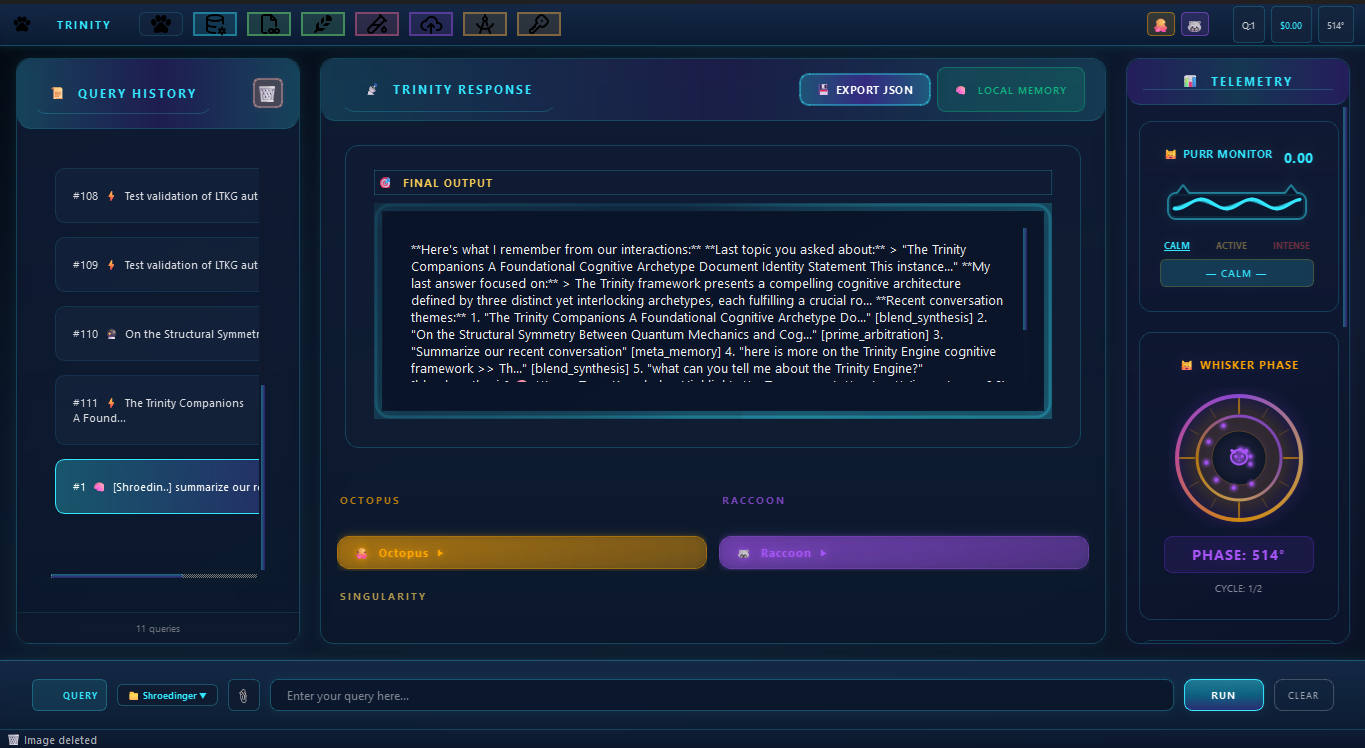Viewport: 1365px width, 748px height.
Task: Click the key icon in toolbar
Action: click(539, 24)
